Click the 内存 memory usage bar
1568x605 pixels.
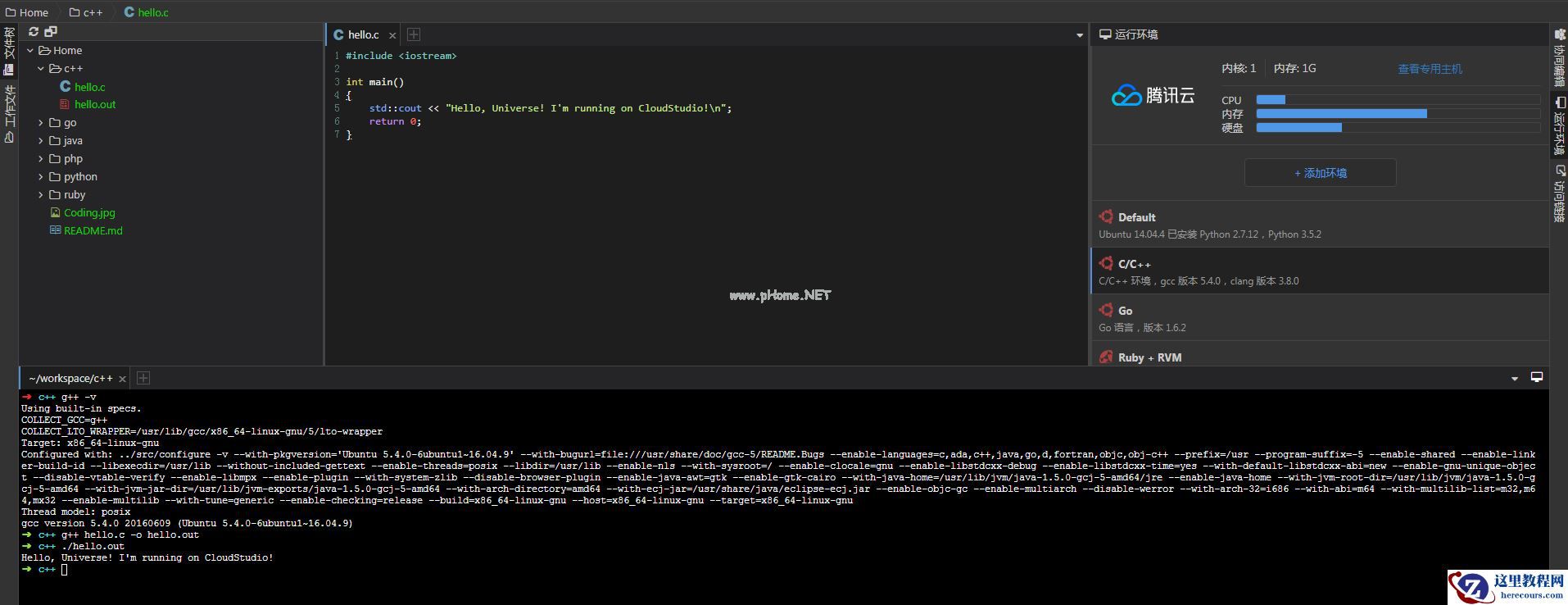(x=1398, y=113)
